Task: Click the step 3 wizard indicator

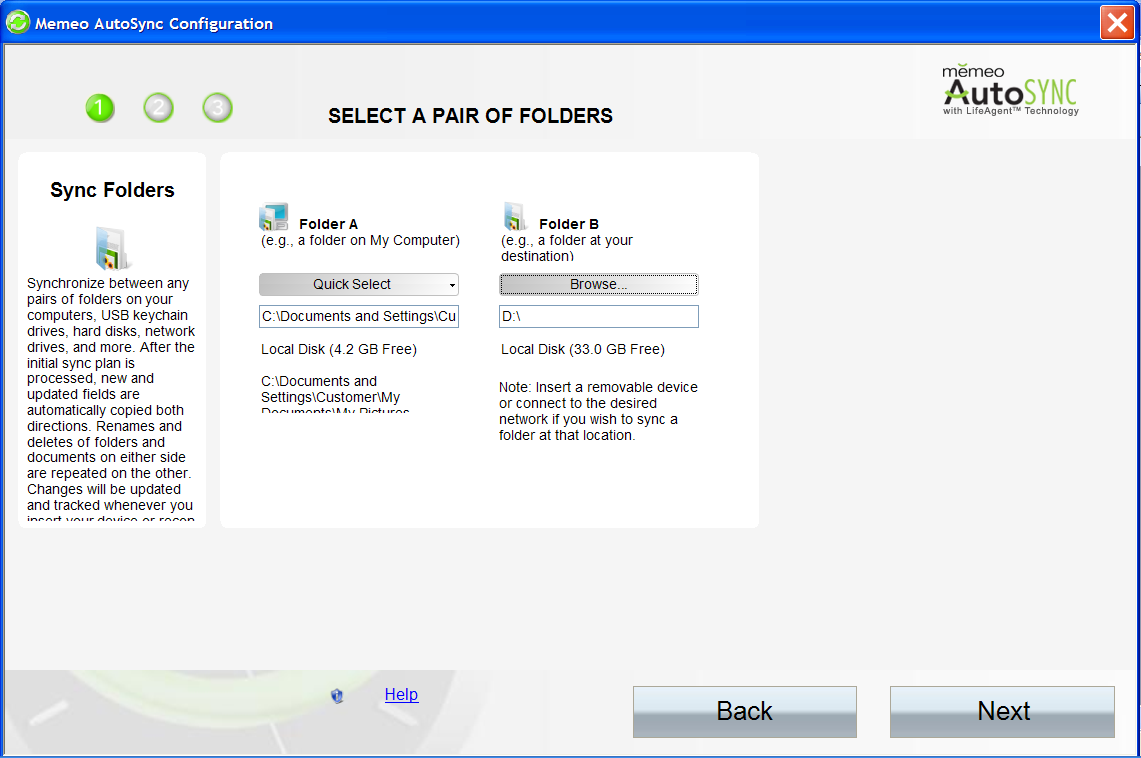Action: coord(218,108)
